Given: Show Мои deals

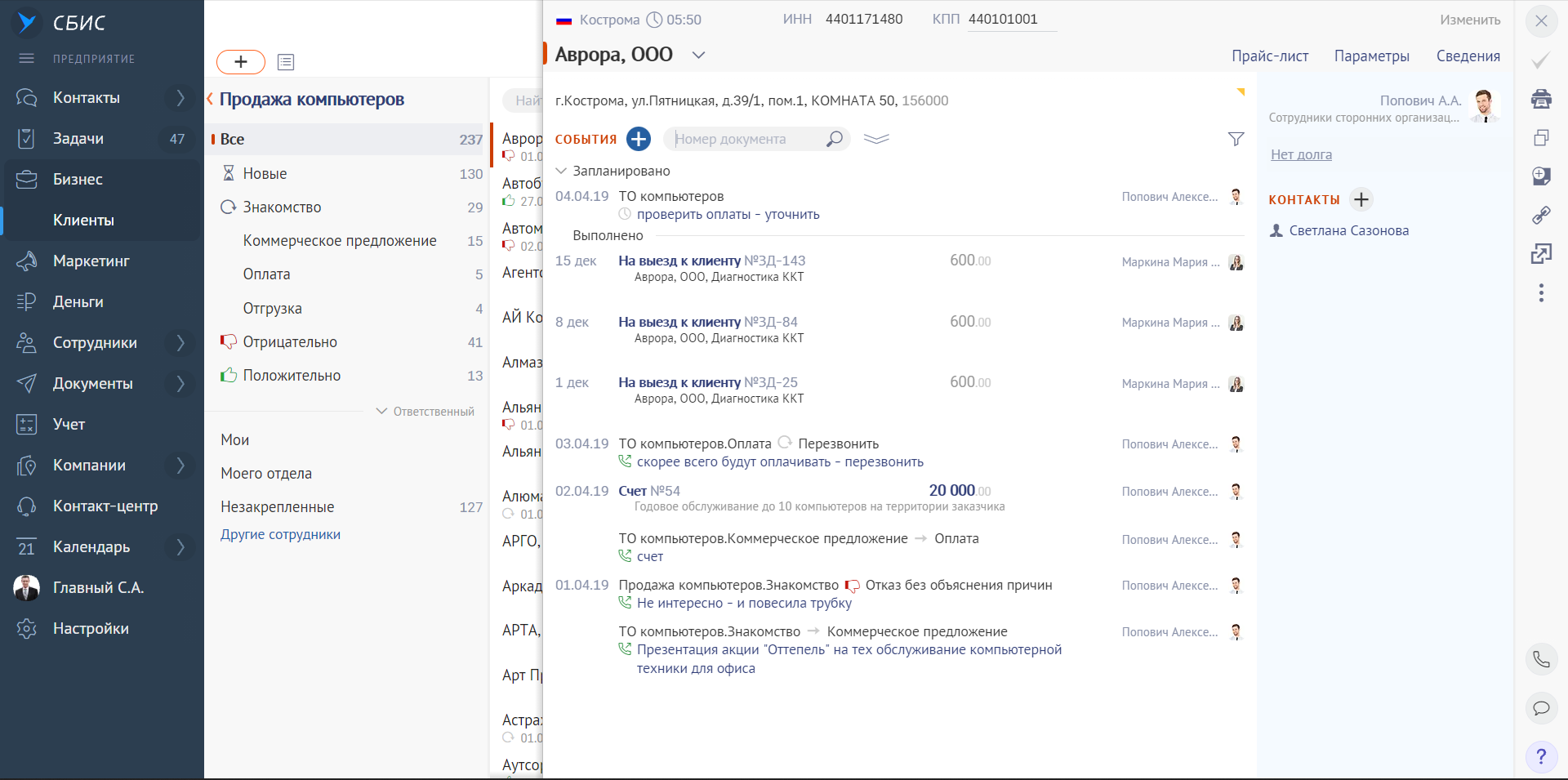Looking at the screenshot, I should point(235,440).
